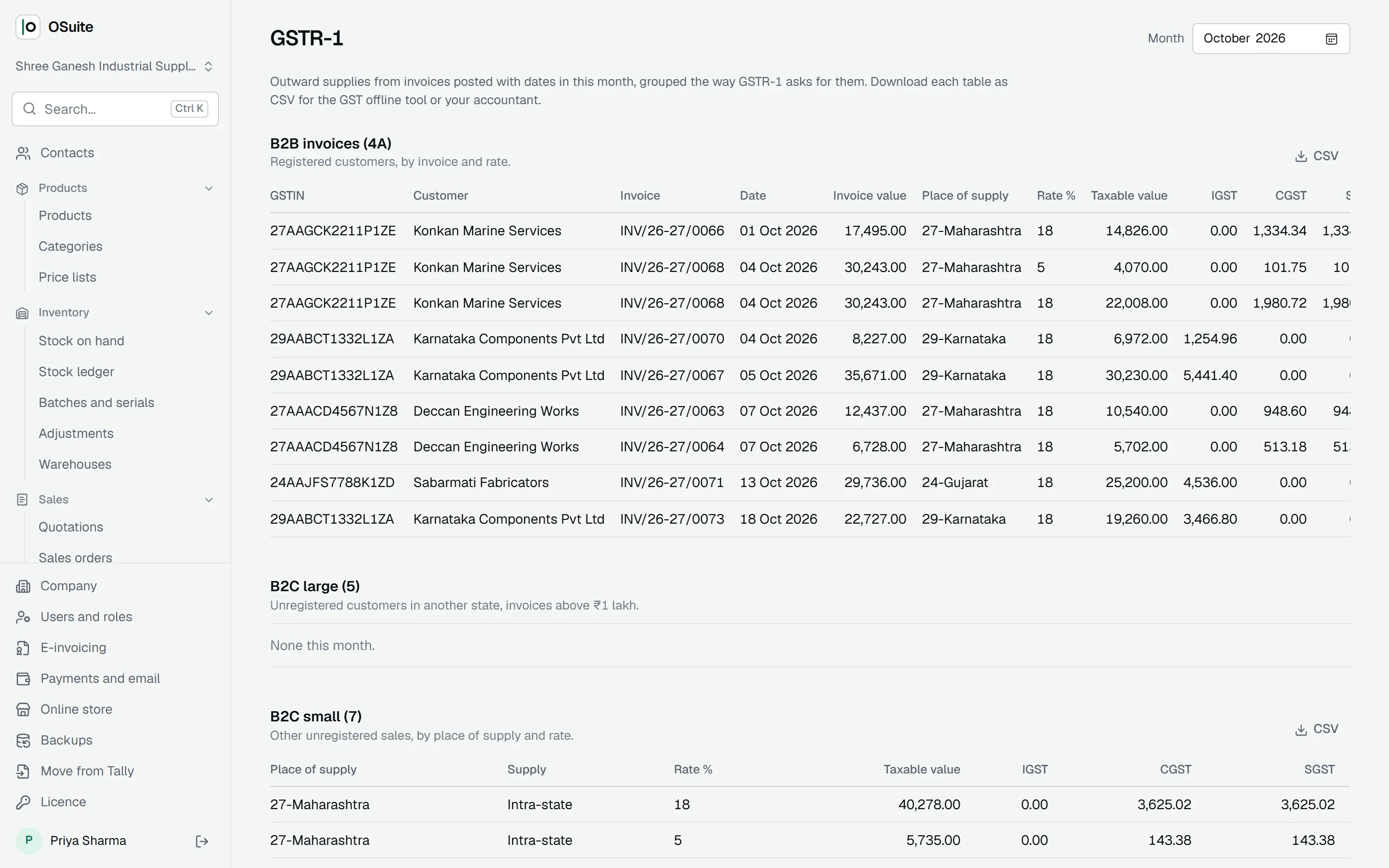Click the Company building icon
1389x868 pixels.
tap(23, 586)
